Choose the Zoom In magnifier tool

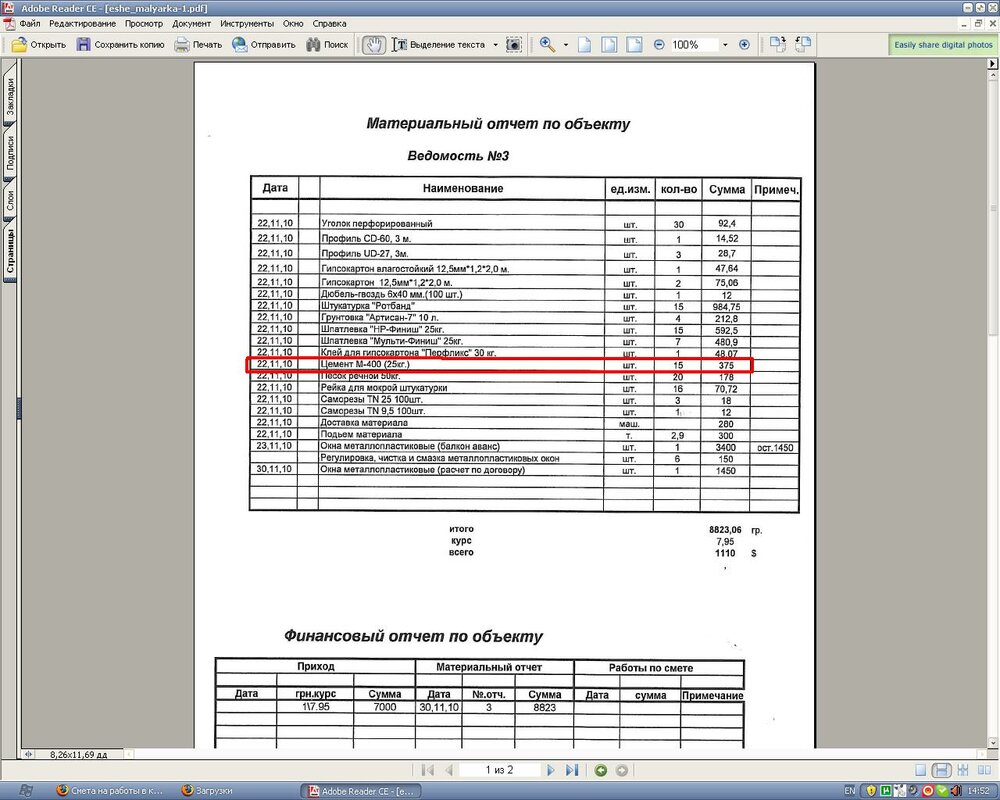(x=547, y=45)
